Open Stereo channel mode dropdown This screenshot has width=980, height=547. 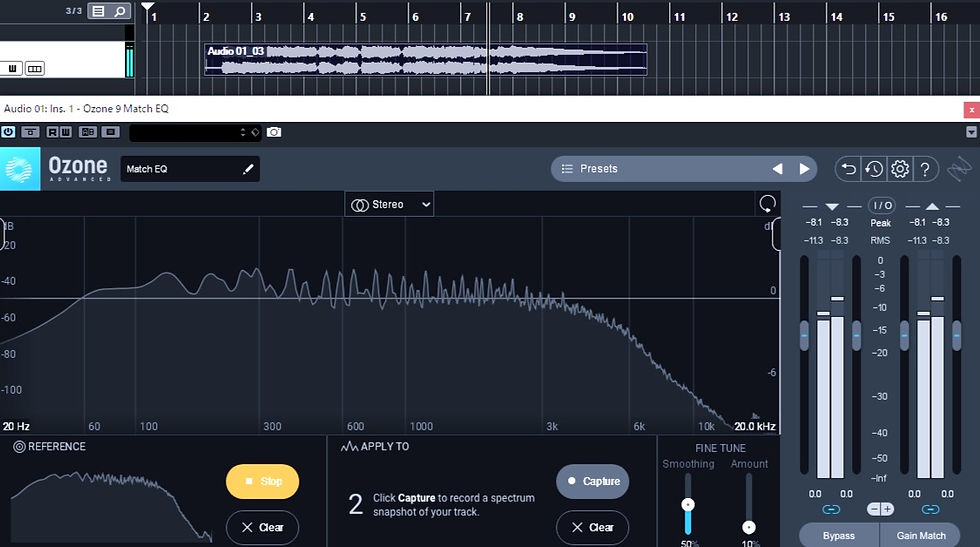tap(389, 204)
